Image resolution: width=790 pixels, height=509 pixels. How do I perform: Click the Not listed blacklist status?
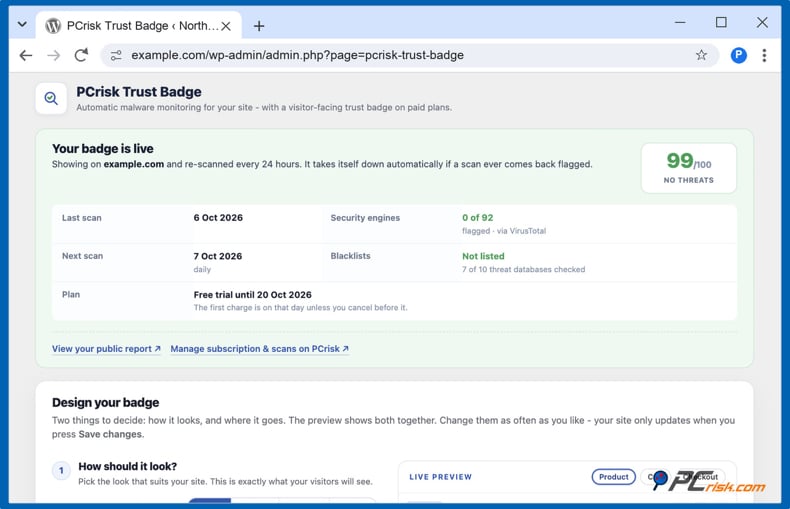pos(483,256)
